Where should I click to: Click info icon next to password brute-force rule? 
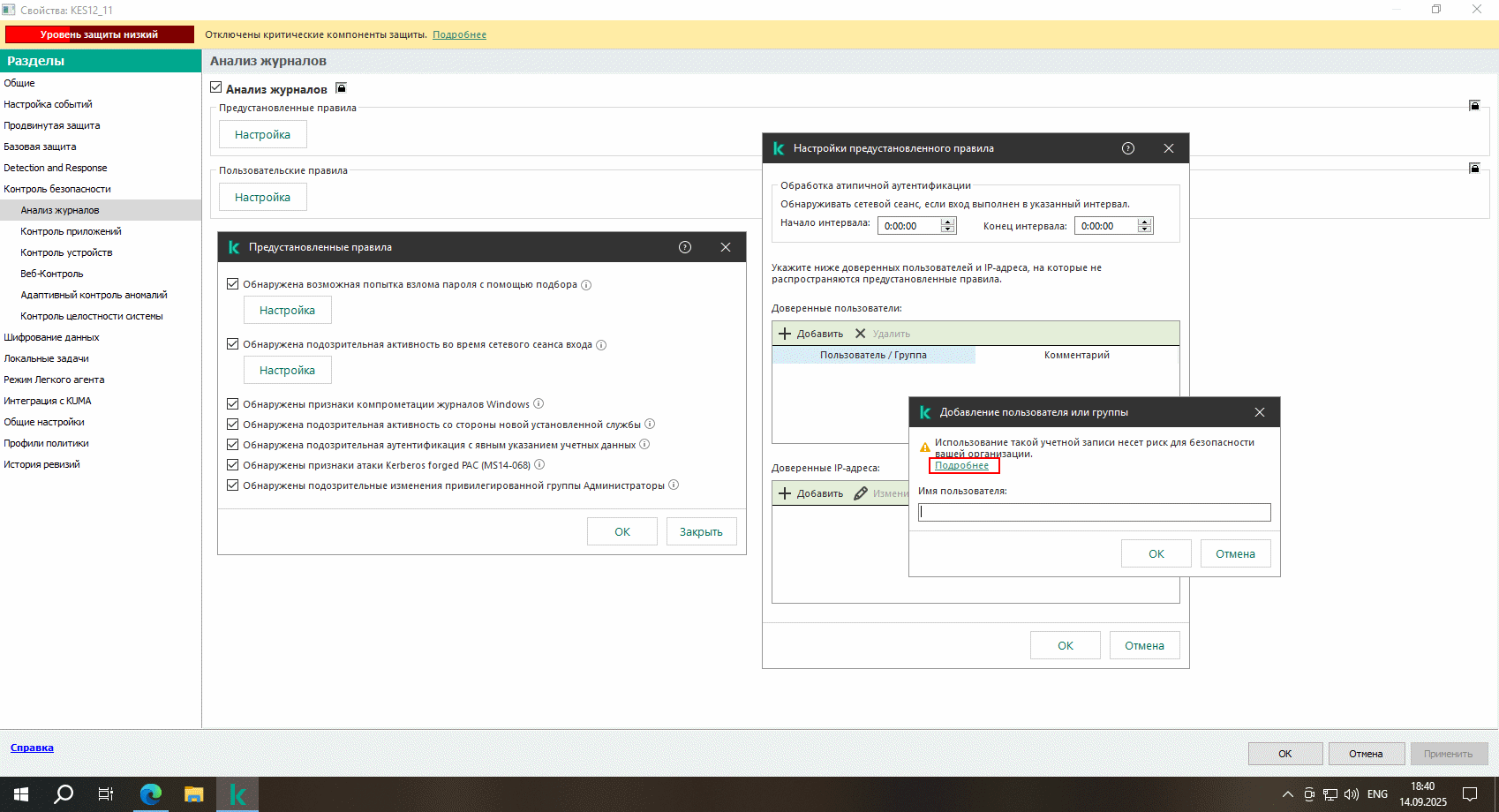(x=586, y=285)
